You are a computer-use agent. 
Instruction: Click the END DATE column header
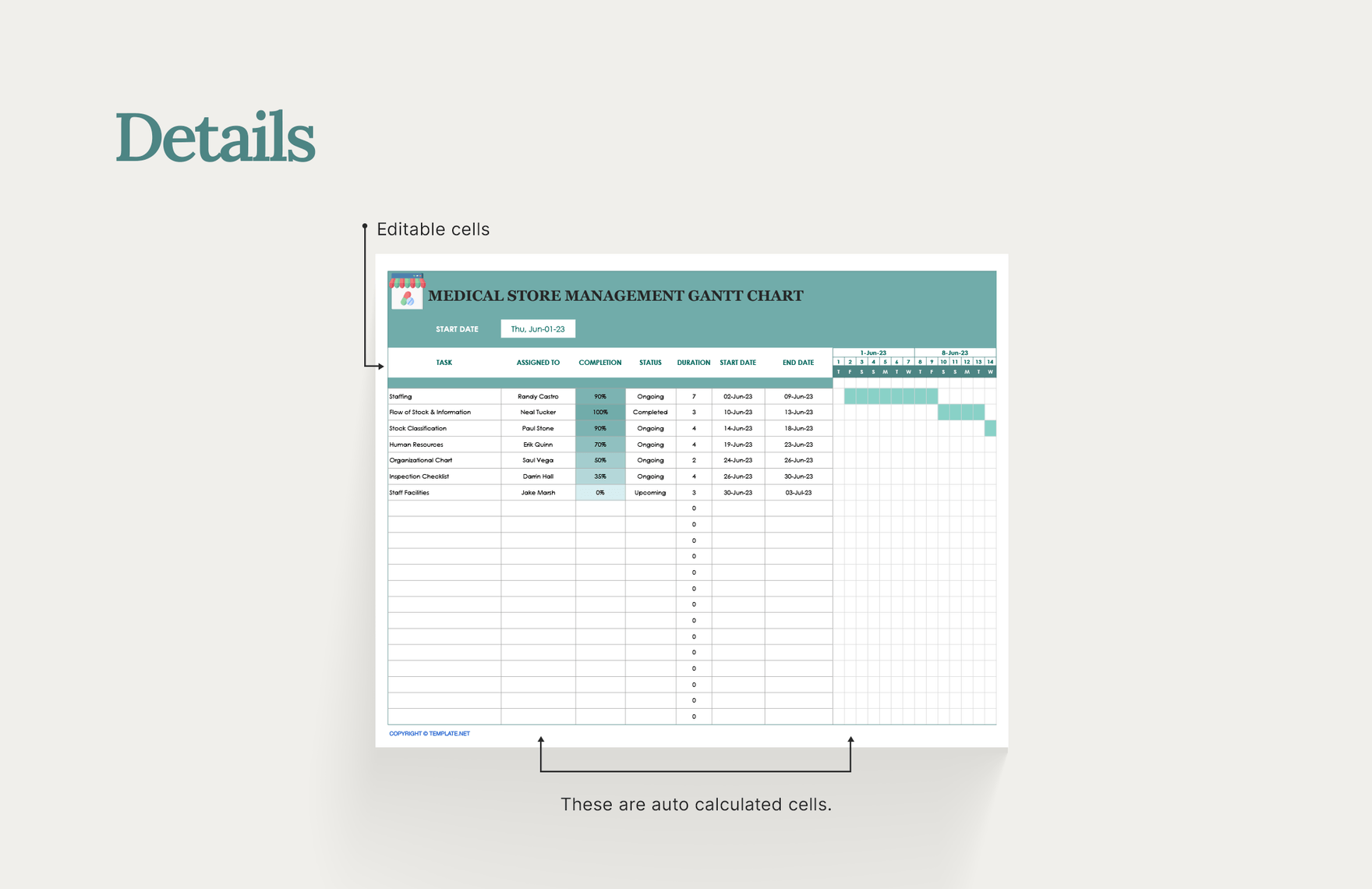click(798, 363)
